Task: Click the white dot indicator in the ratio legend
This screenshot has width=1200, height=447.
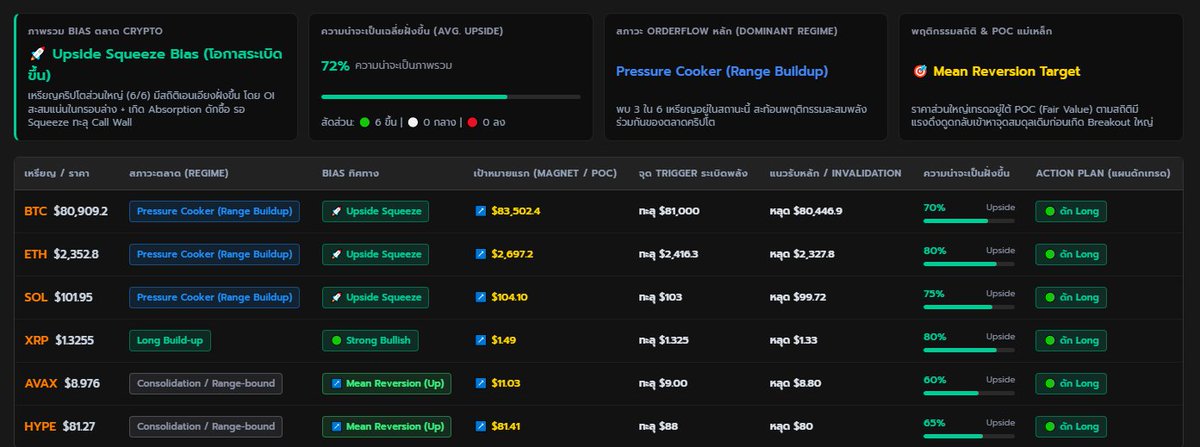Action: (413, 122)
